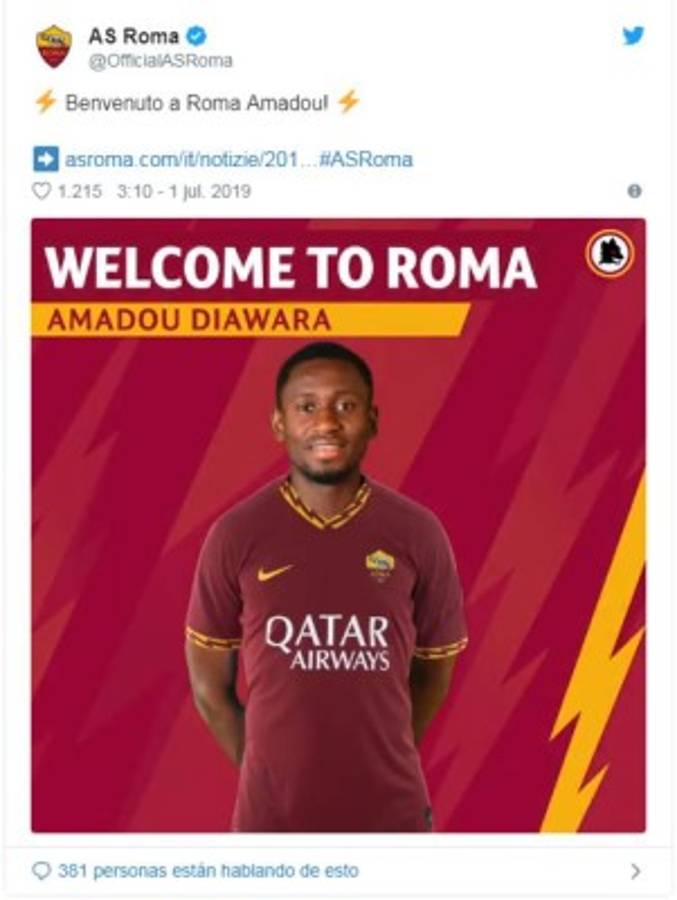
Task: Click the Twitter bird logo
Action: coord(633,36)
